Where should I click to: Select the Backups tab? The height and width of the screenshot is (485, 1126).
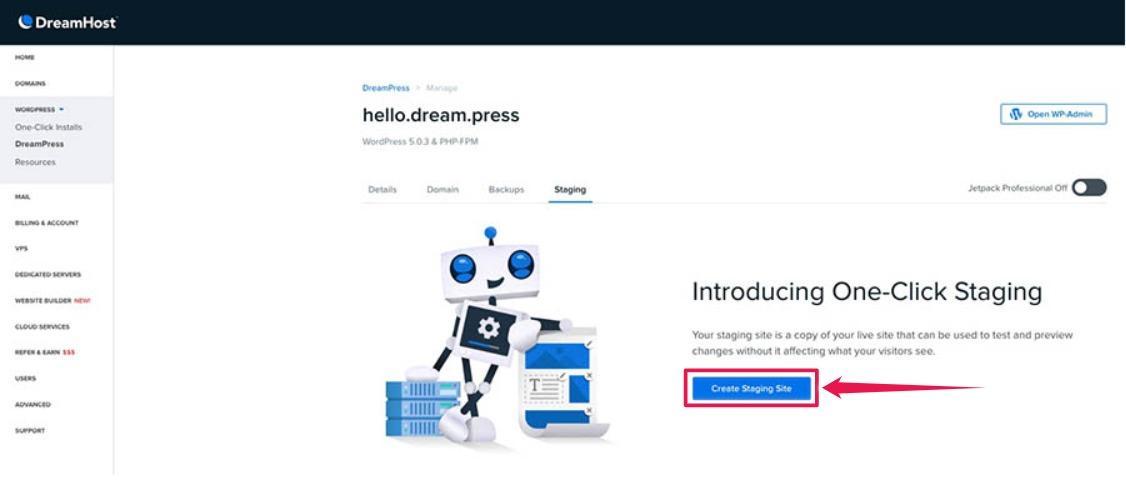pos(506,190)
